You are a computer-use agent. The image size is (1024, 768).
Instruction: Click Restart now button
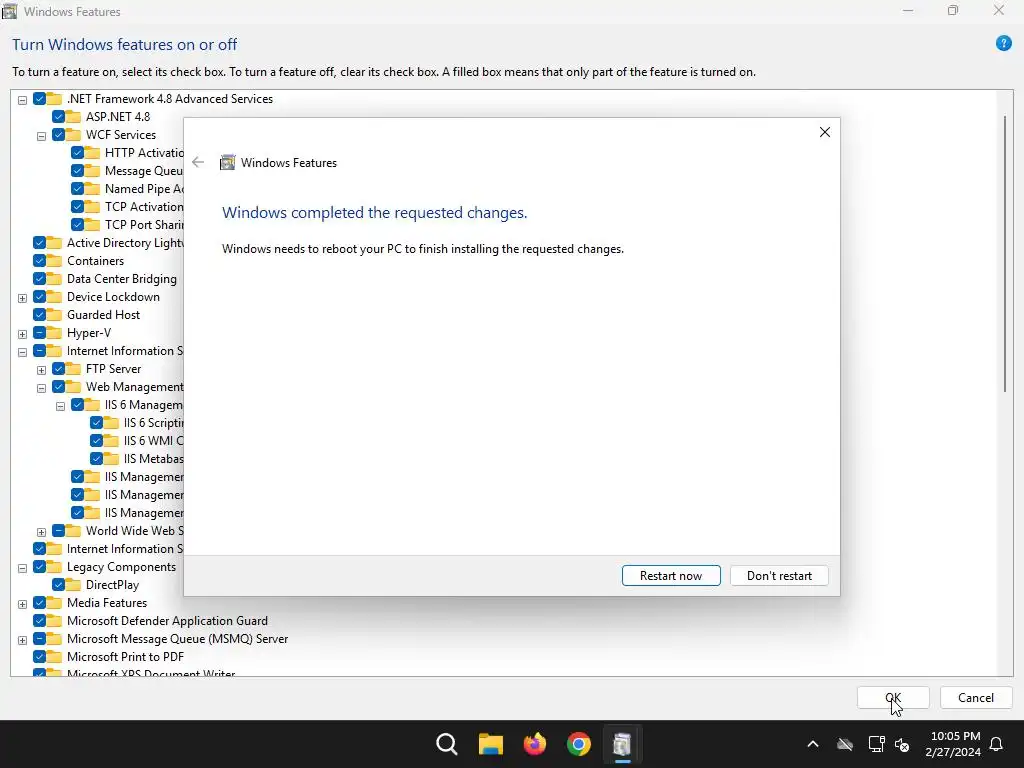(x=671, y=575)
